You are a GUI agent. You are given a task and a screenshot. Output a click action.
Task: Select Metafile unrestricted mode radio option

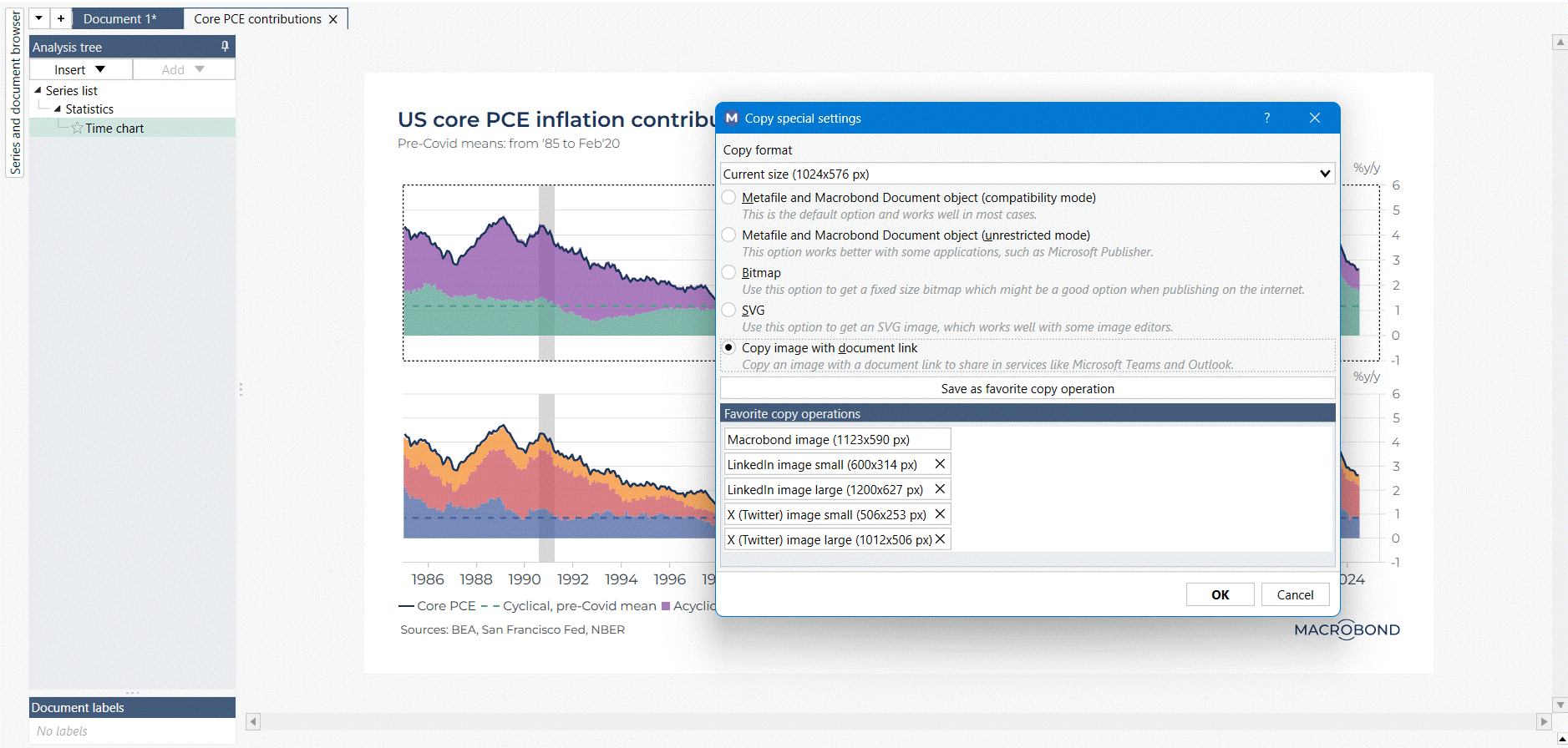tap(729, 235)
